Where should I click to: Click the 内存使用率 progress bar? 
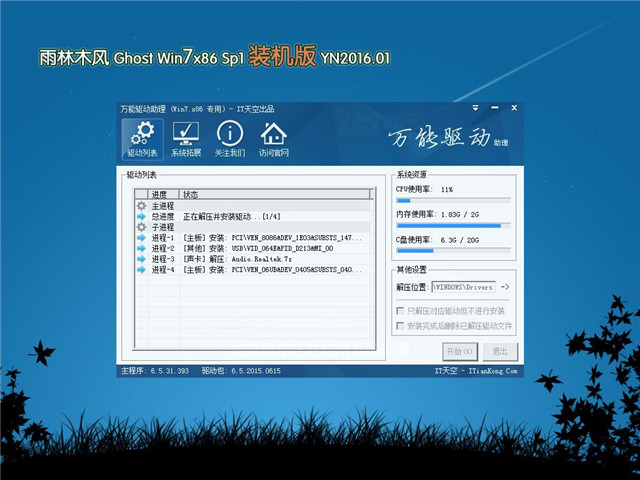click(x=453, y=226)
